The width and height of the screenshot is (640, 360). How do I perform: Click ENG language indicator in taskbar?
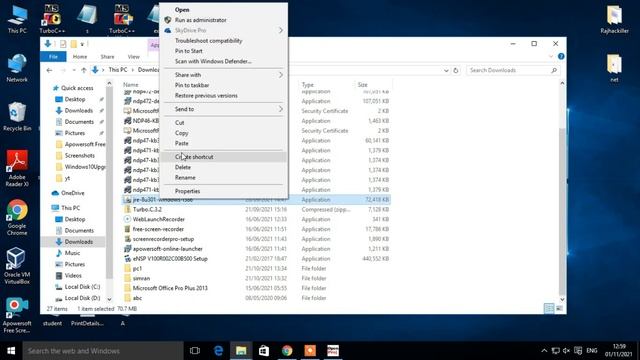coord(592,351)
